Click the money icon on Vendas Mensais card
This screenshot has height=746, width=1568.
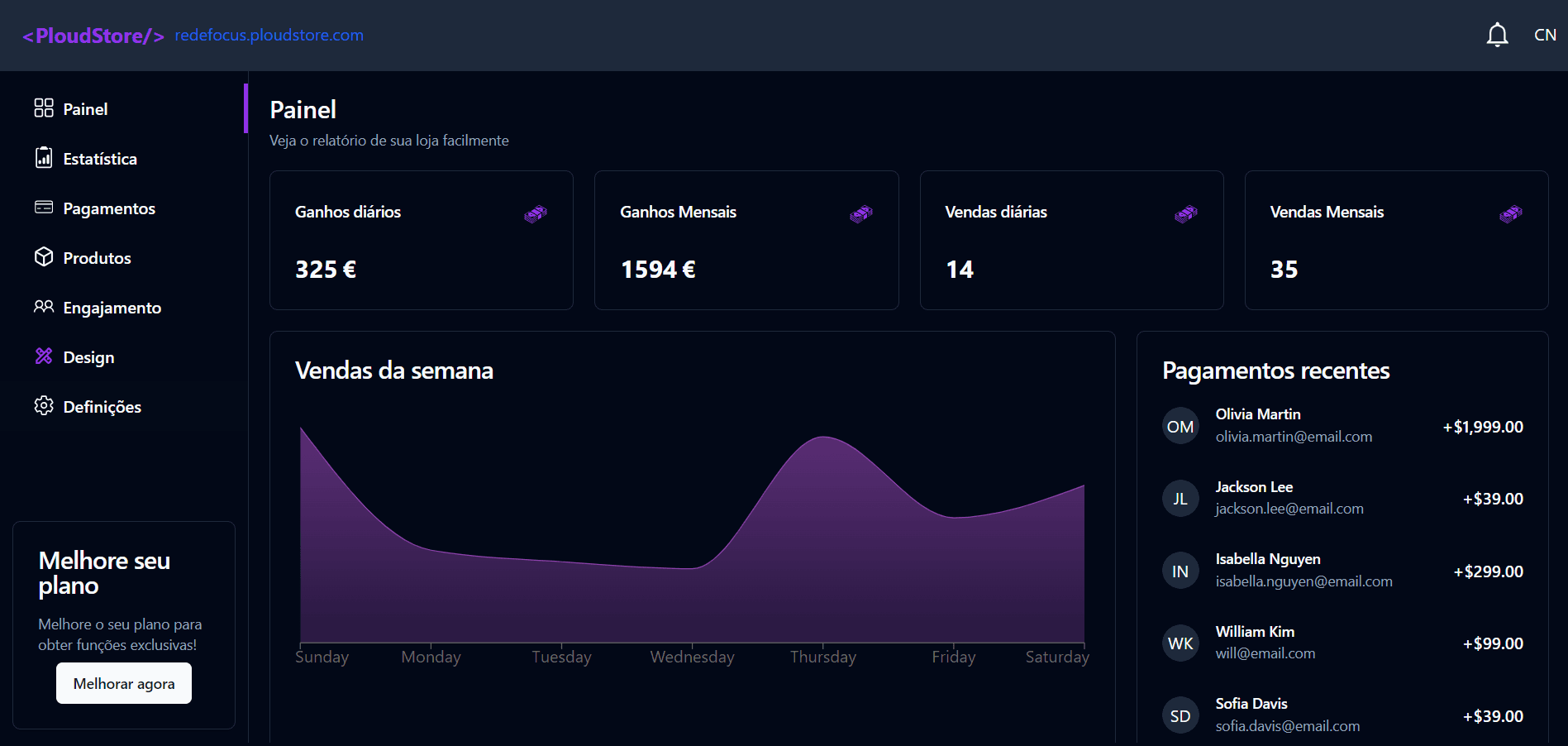[1511, 214]
